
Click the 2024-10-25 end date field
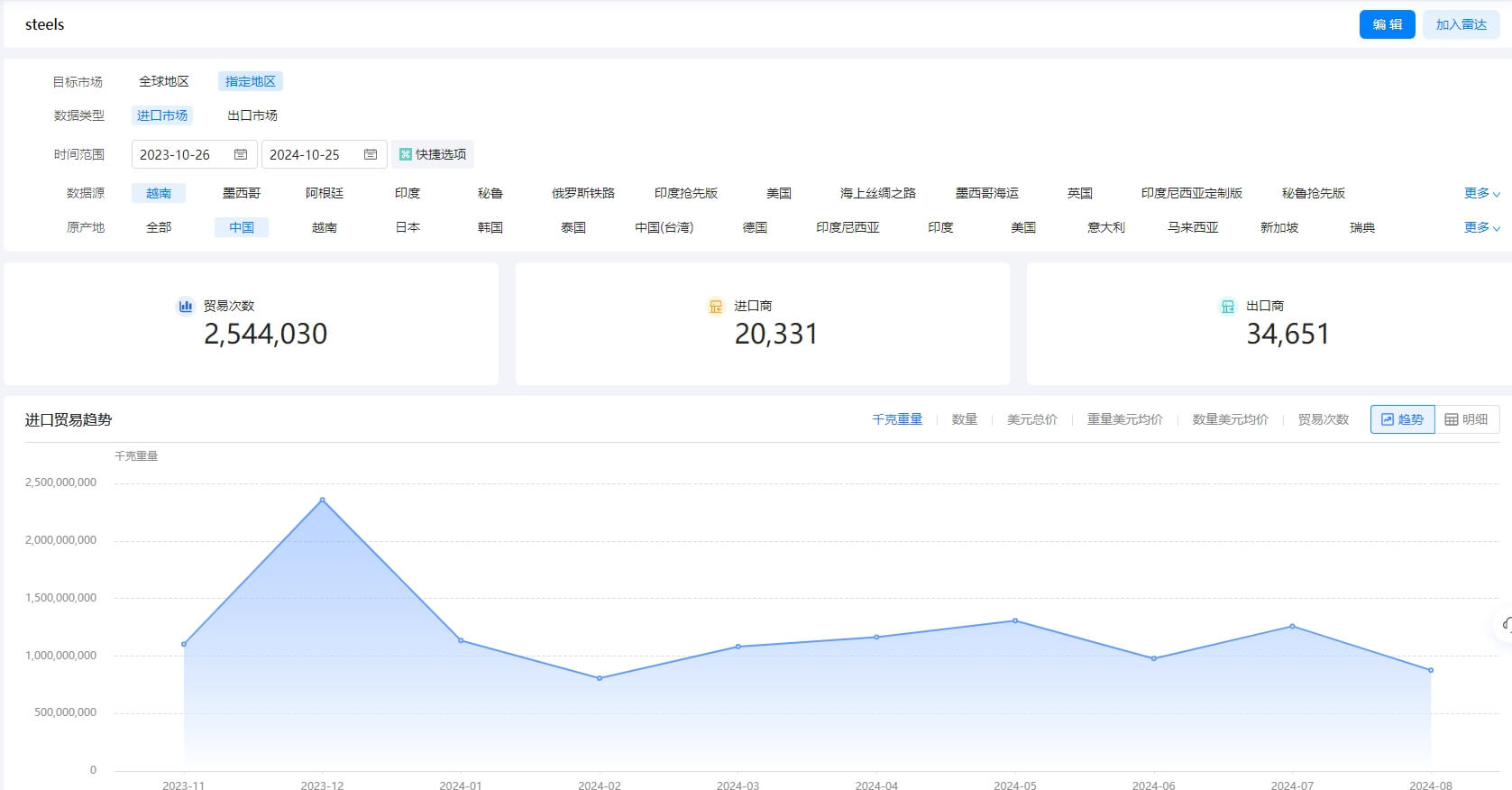point(325,154)
